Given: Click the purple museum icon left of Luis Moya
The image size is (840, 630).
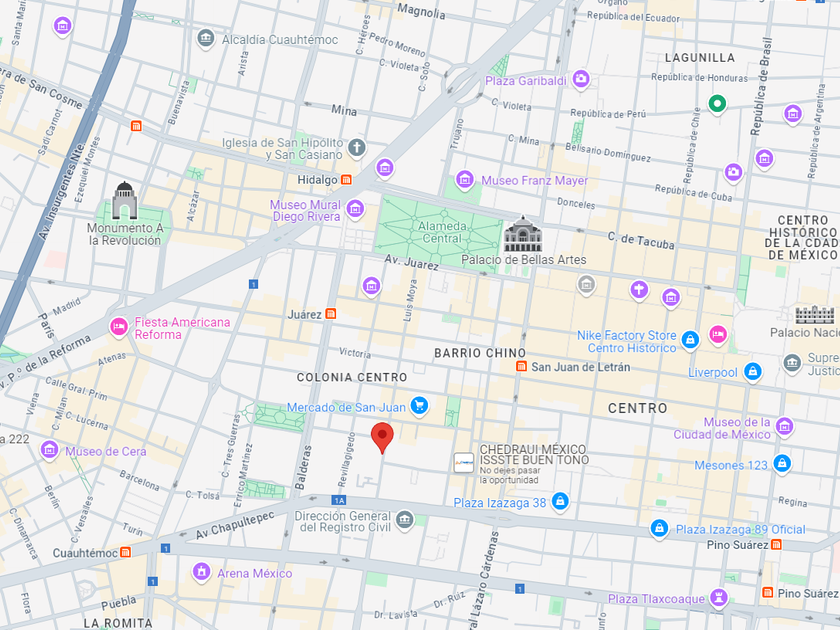Looking at the screenshot, I should tap(371, 286).
